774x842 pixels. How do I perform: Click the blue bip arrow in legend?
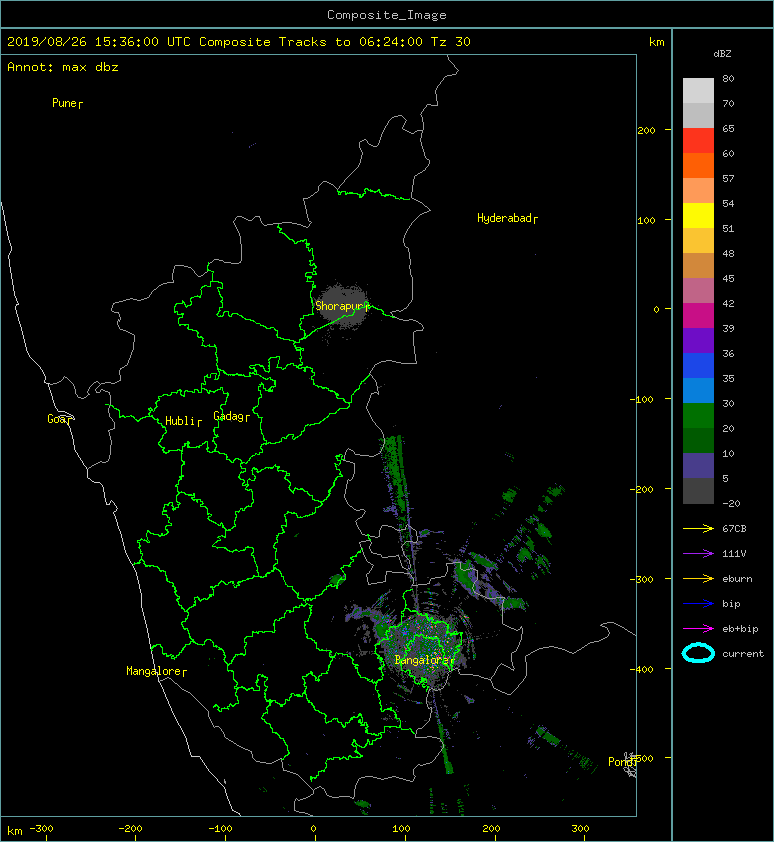(698, 604)
